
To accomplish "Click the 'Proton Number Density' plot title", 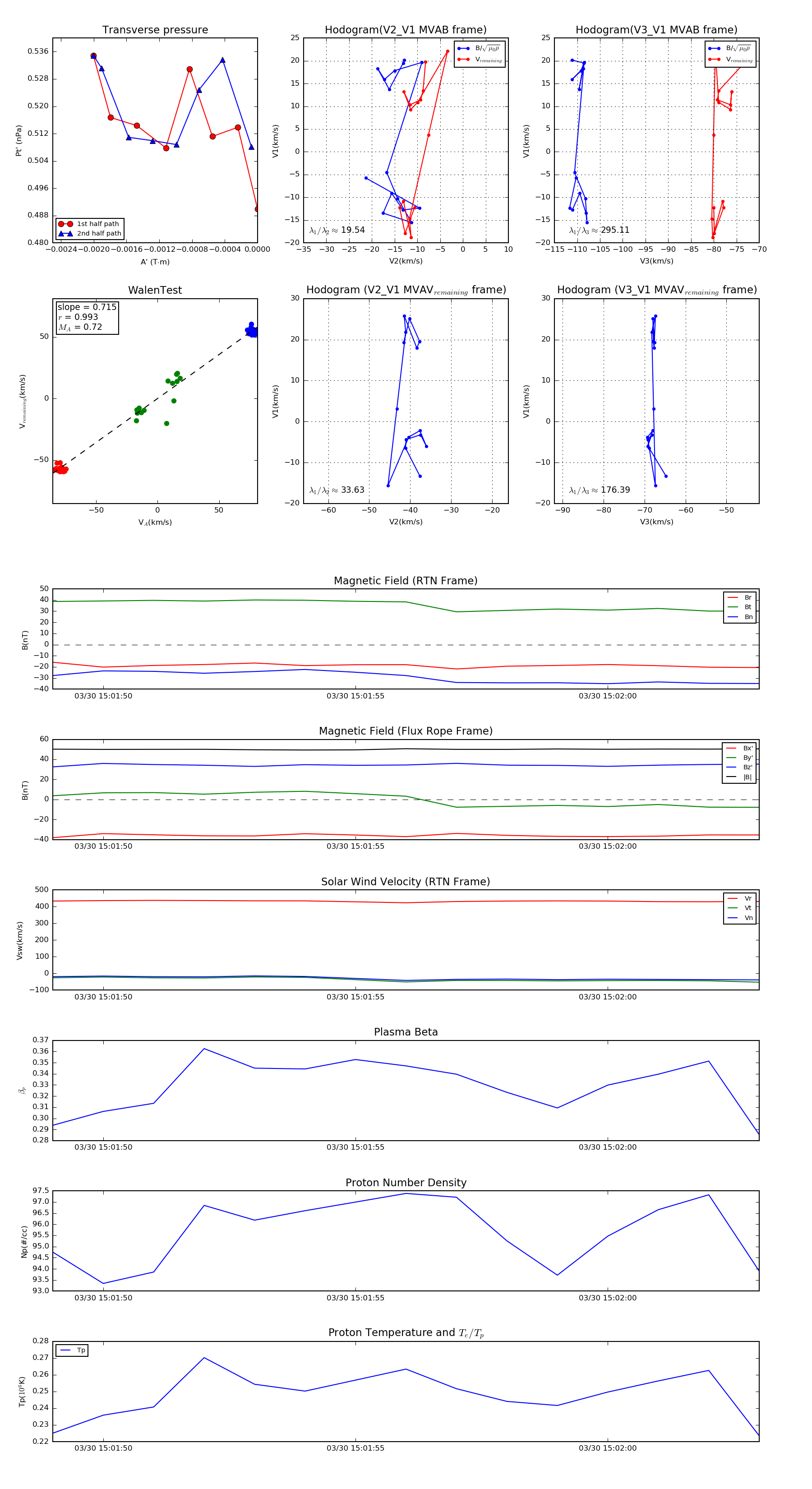I will click(406, 1183).
